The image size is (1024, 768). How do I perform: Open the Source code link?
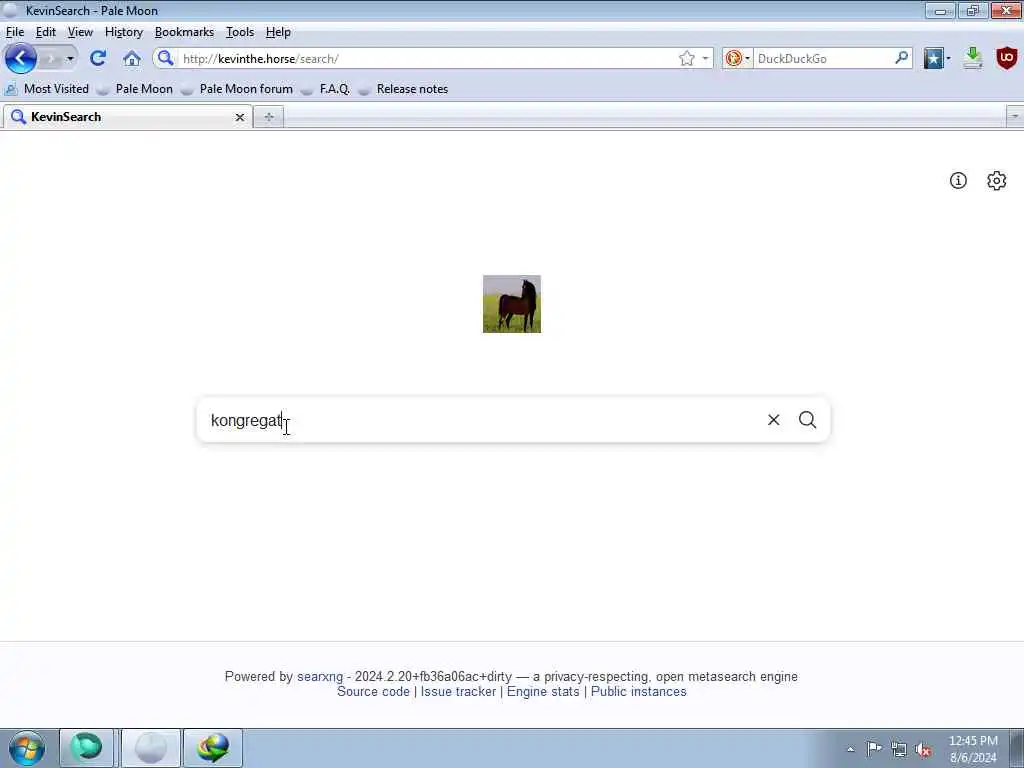[374, 692]
